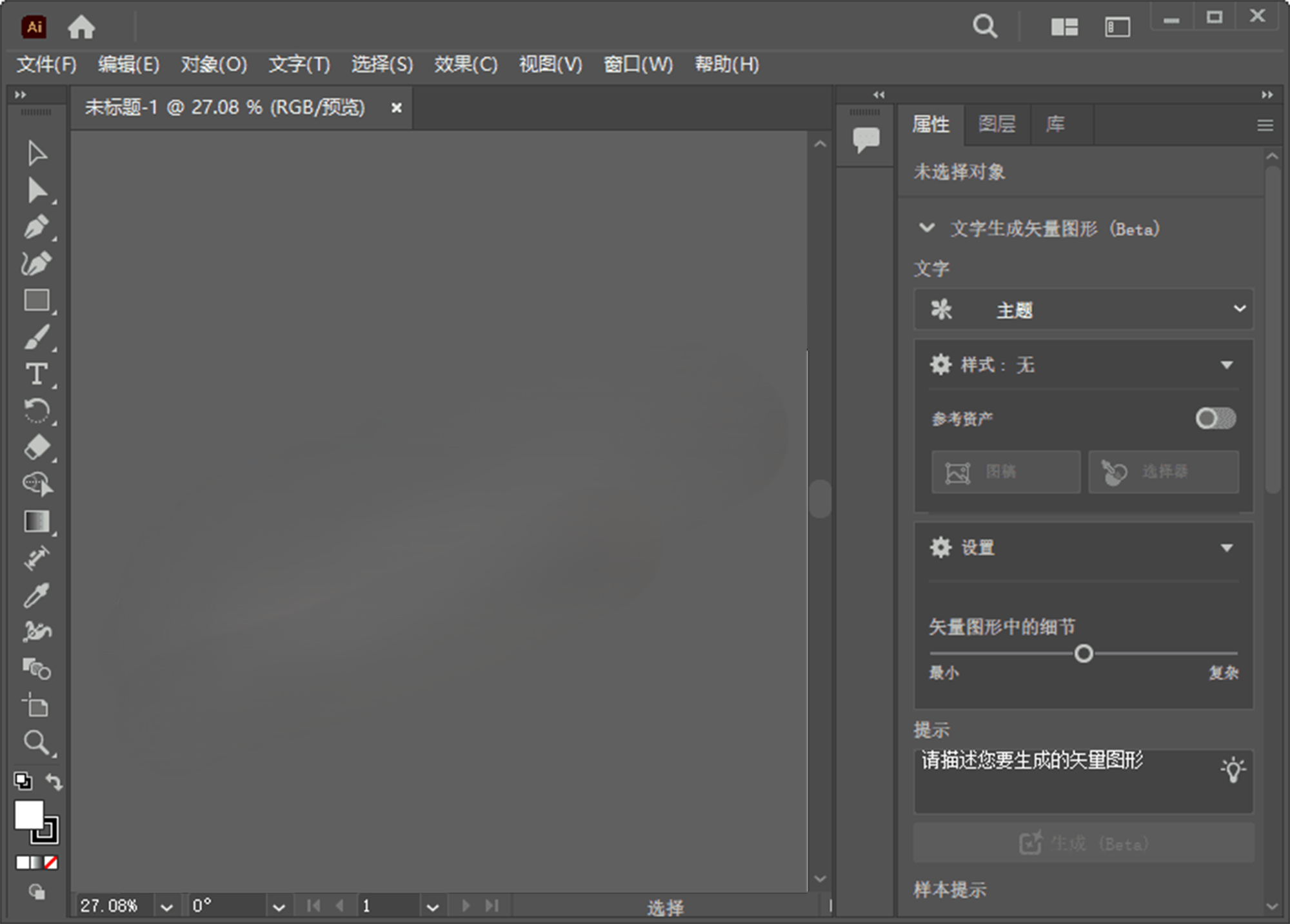This screenshot has height=924, width=1290.
Task: Open the drawing mode icon at toolbar bottom
Action: (37, 892)
